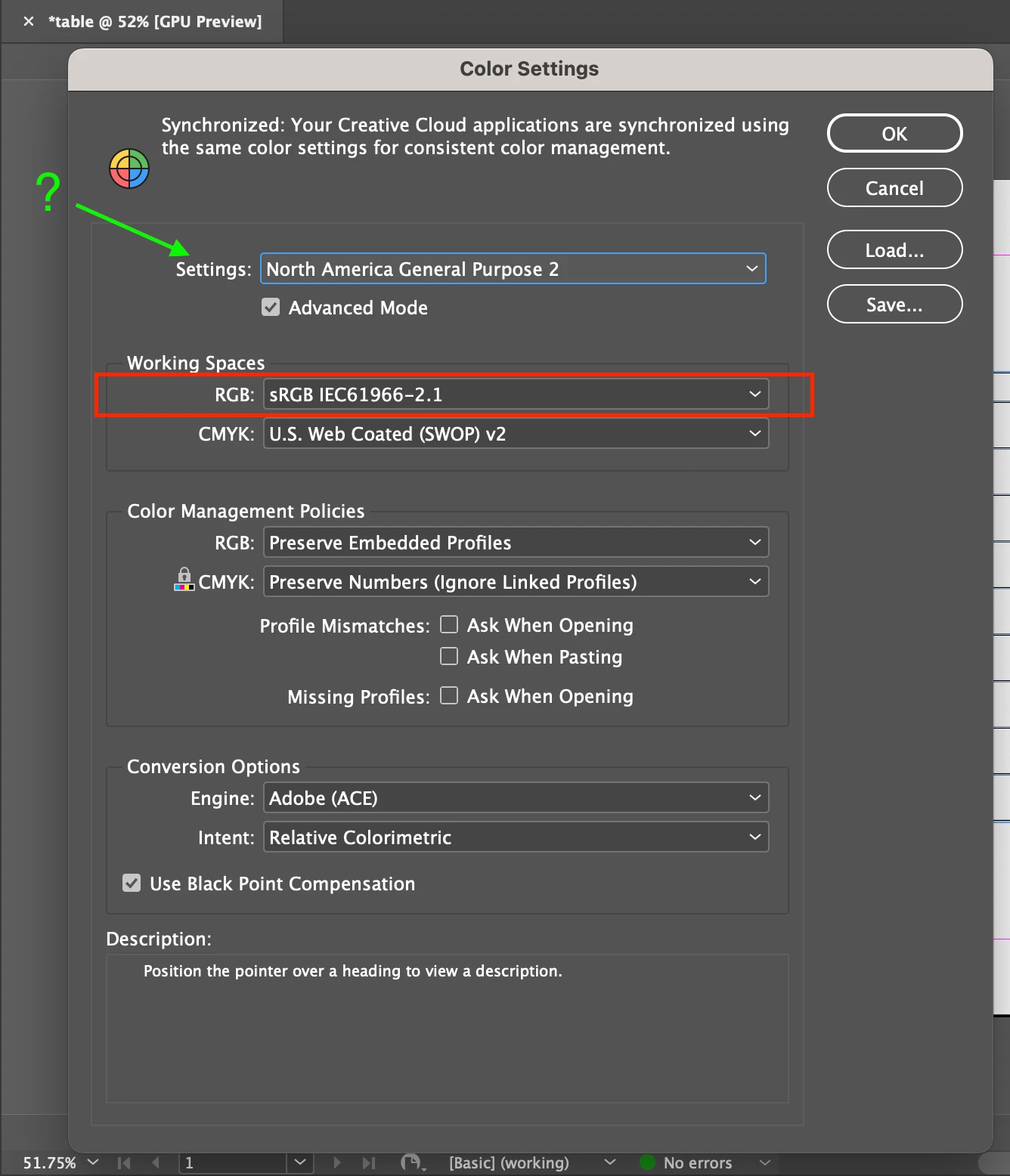Go to last page icon
Screen dimensions: 1010x1176
point(368,1162)
